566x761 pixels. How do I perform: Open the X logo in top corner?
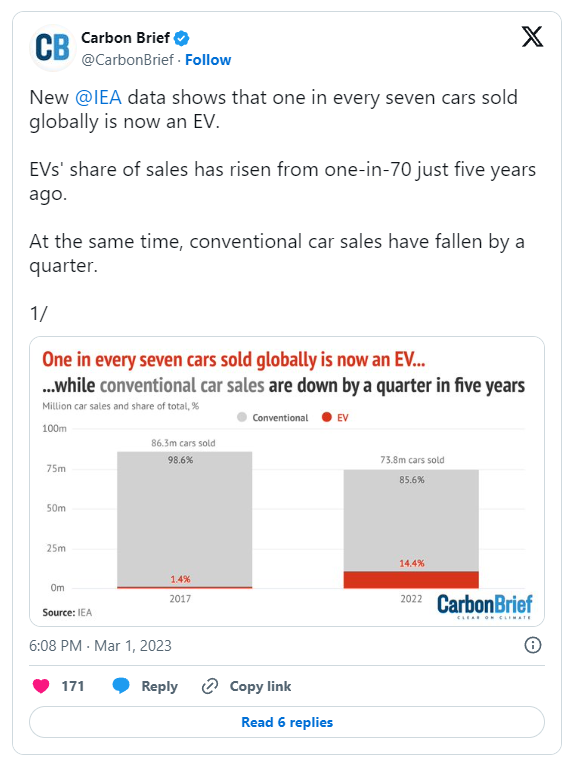coord(532,37)
